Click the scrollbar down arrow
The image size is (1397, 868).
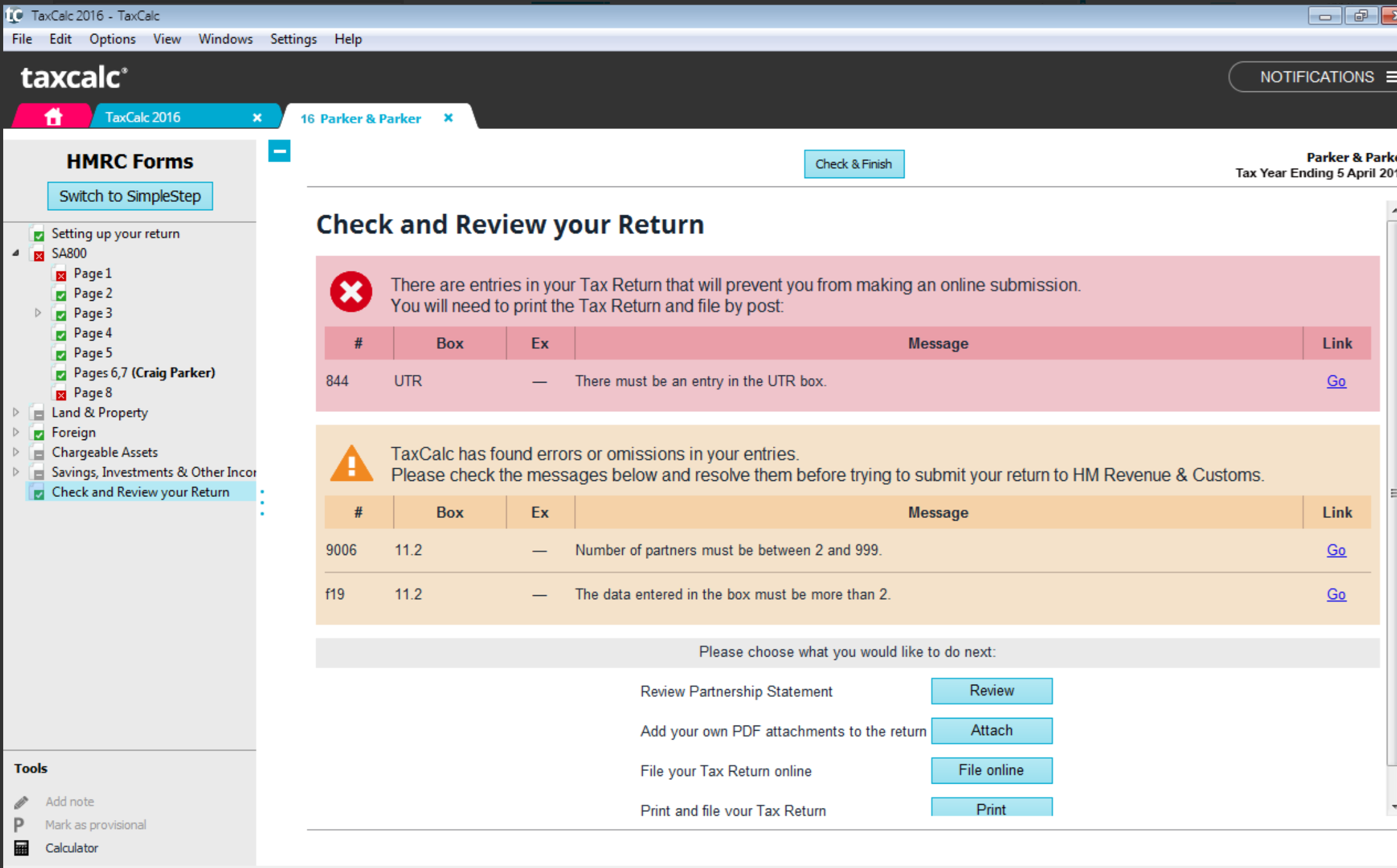coord(1393,807)
